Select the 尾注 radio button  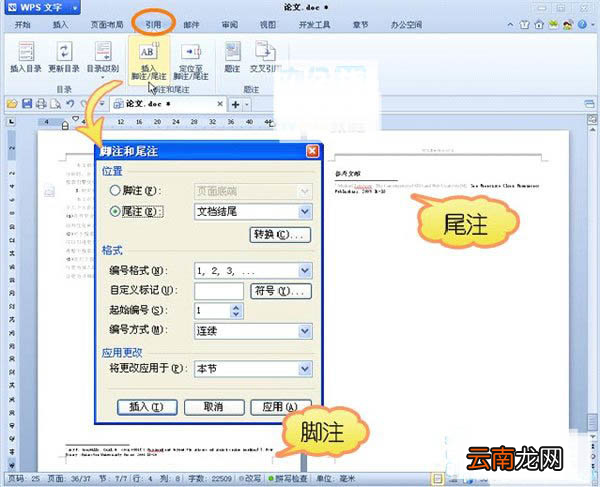click(x=115, y=211)
